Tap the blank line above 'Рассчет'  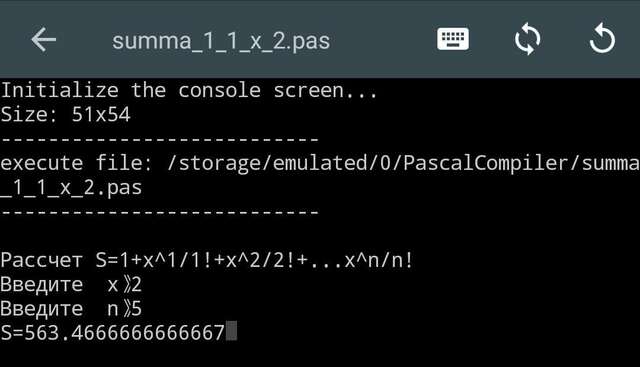320,236
